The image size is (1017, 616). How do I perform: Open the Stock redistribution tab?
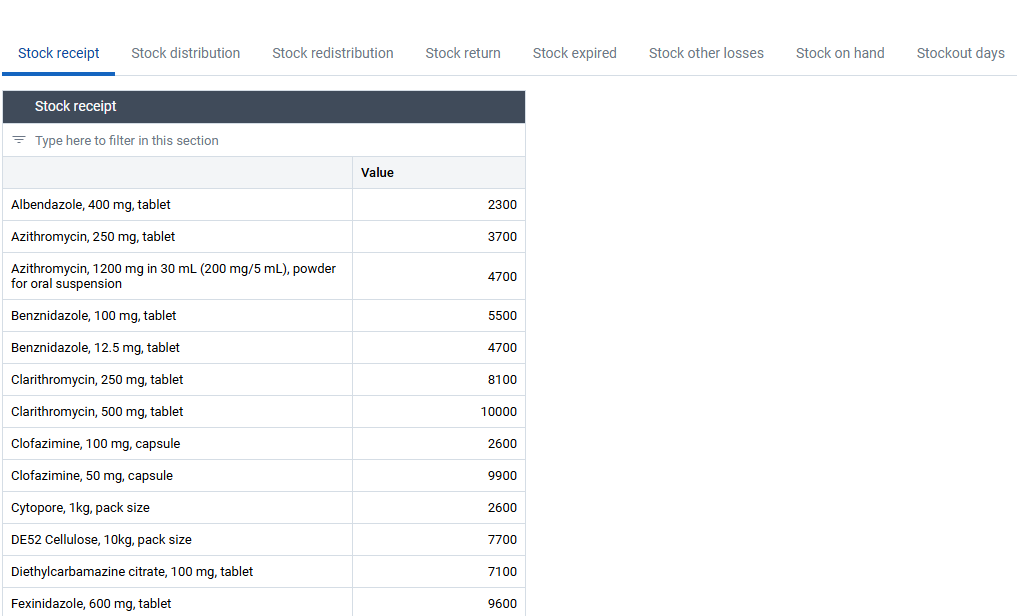click(x=333, y=53)
